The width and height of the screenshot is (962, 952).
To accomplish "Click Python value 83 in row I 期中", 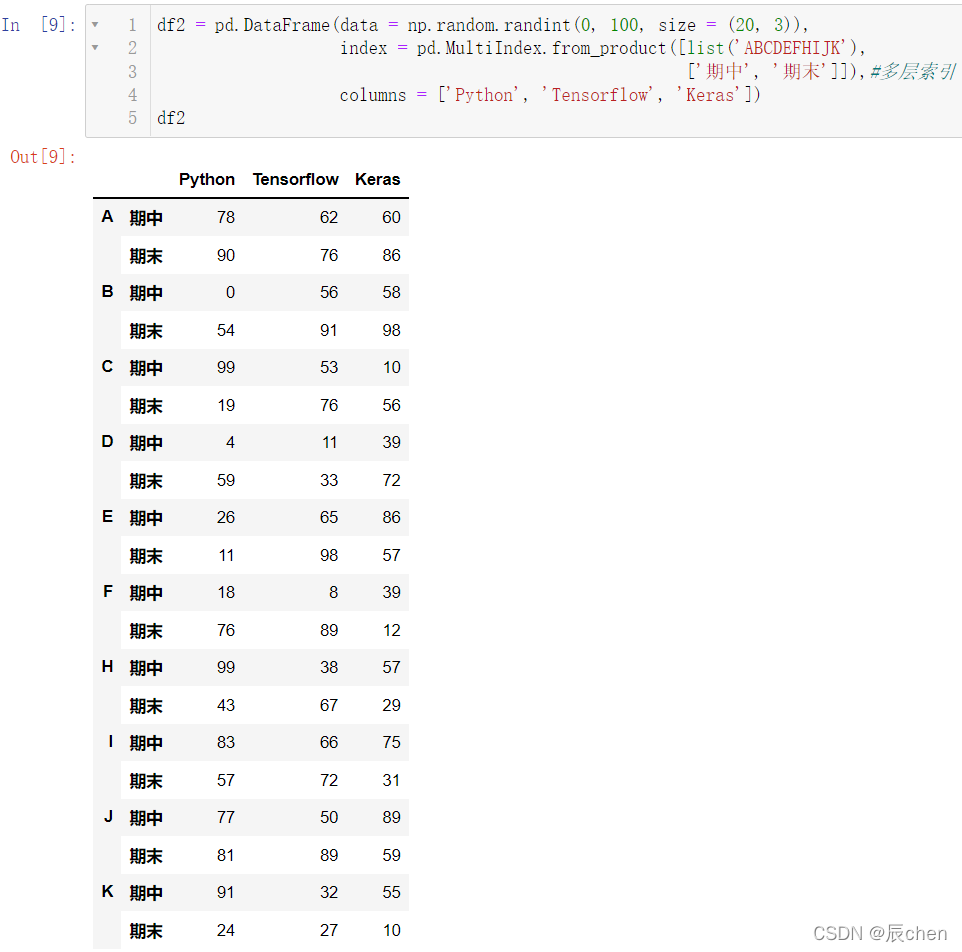I will click(226, 742).
